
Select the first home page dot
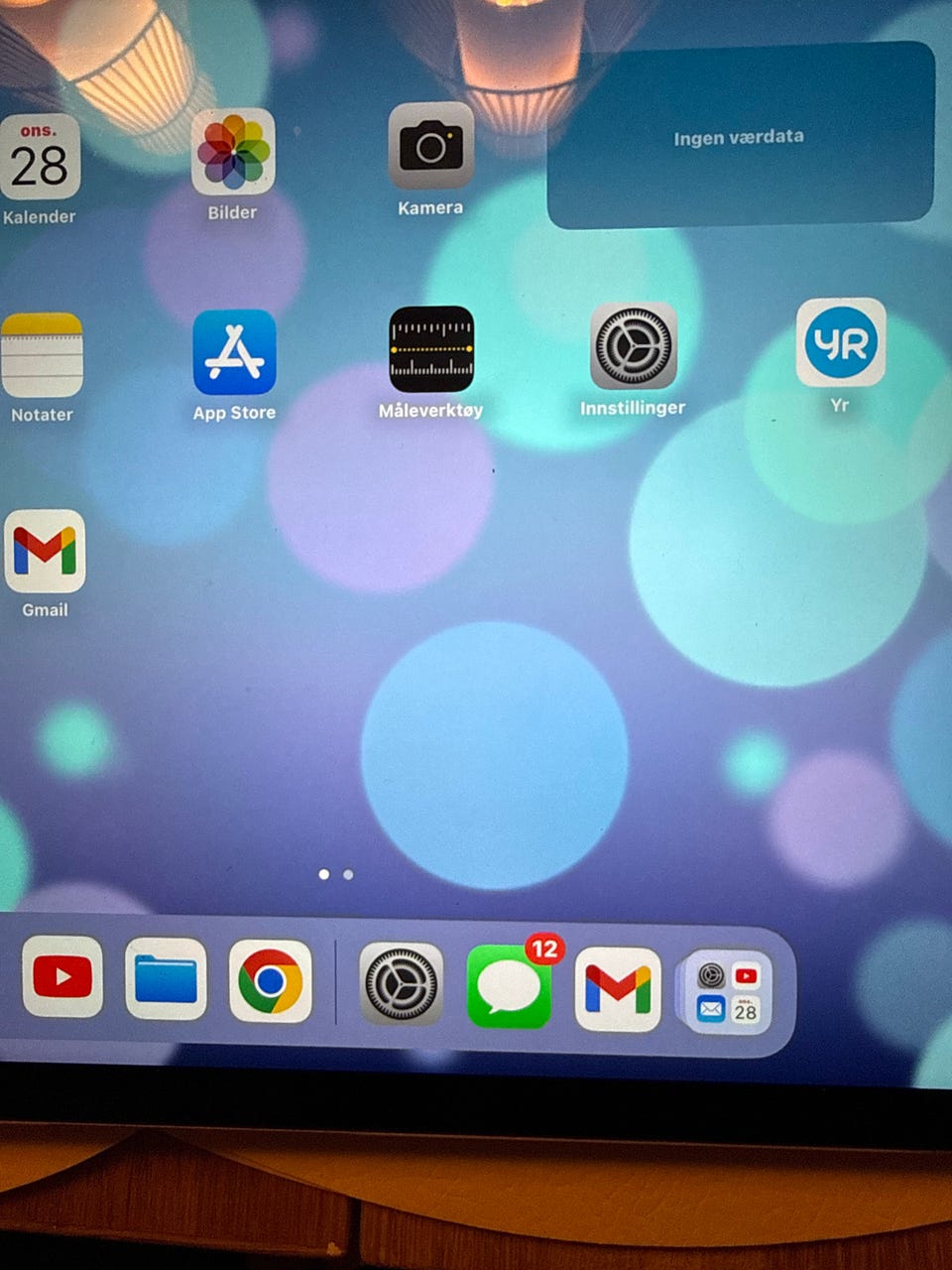tap(324, 874)
